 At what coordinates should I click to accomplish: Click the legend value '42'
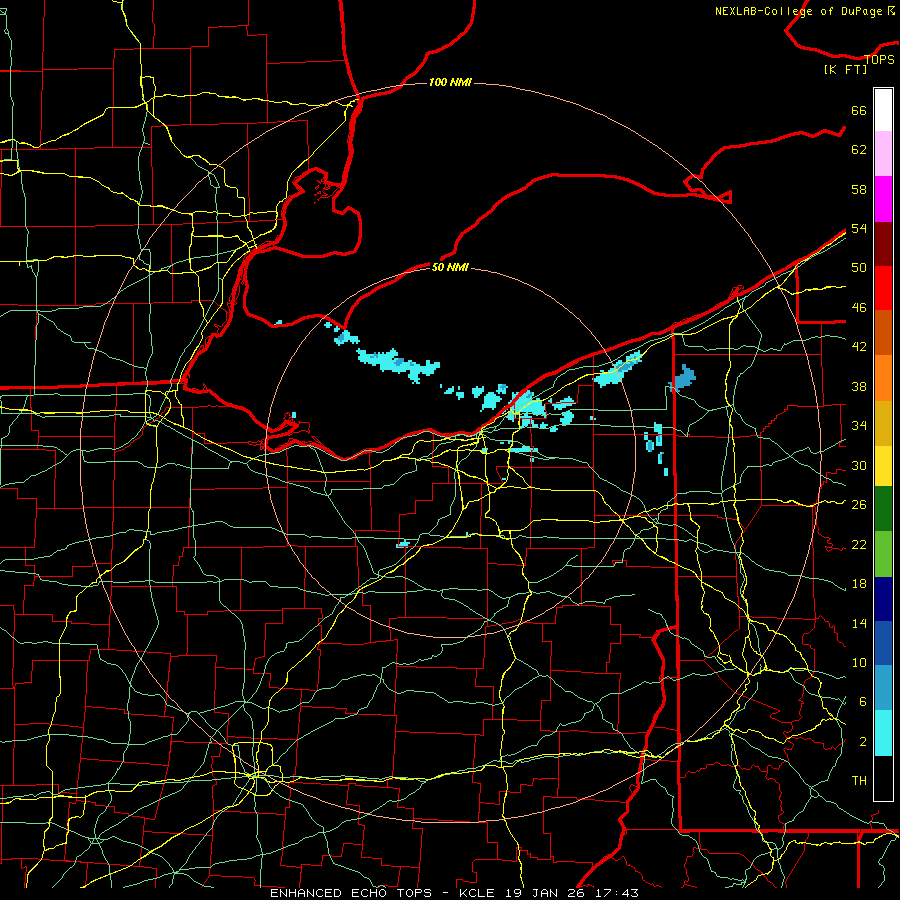(859, 347)
